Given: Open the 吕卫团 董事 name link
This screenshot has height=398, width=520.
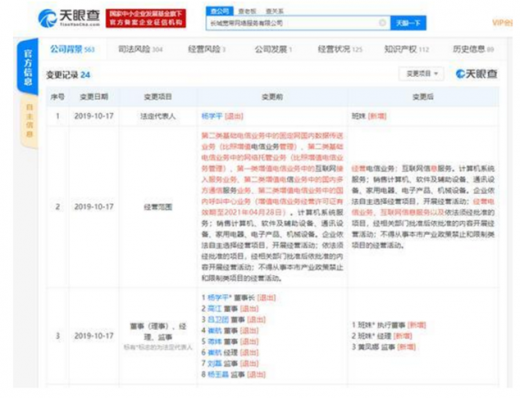Looking at the screenshot, I should click(x=218, y=319).
